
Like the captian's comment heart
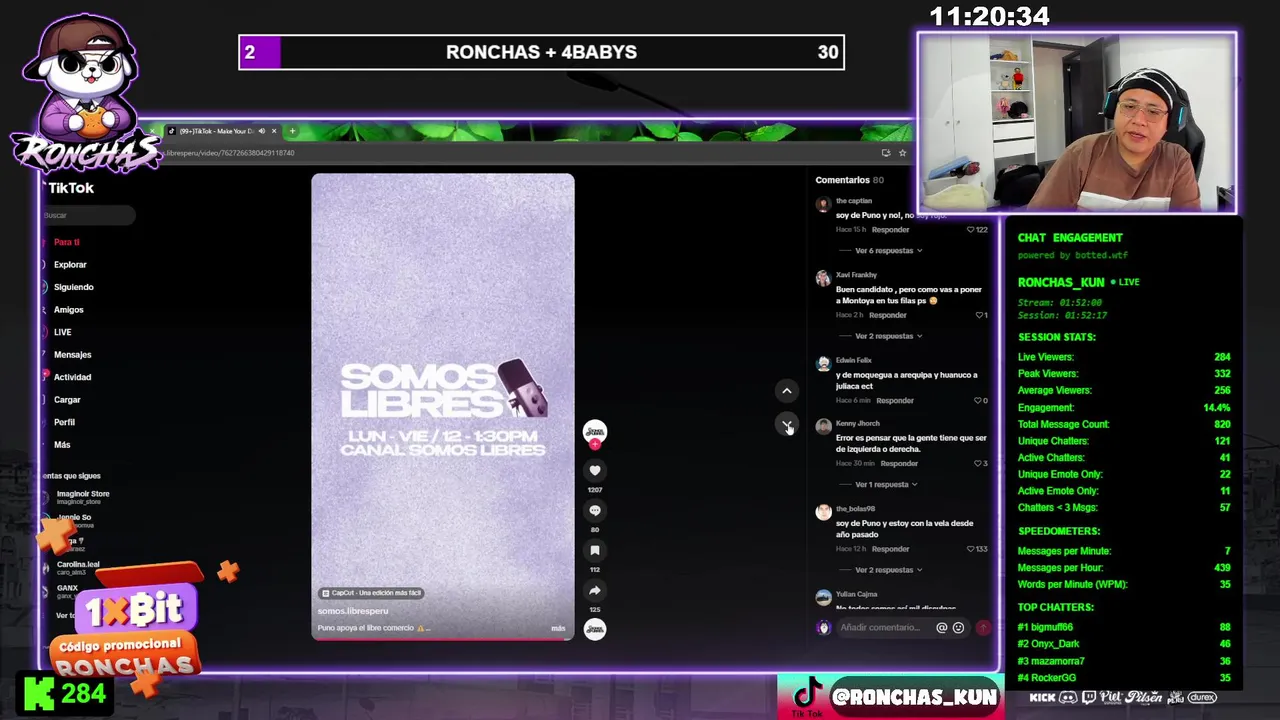[970, 230]
